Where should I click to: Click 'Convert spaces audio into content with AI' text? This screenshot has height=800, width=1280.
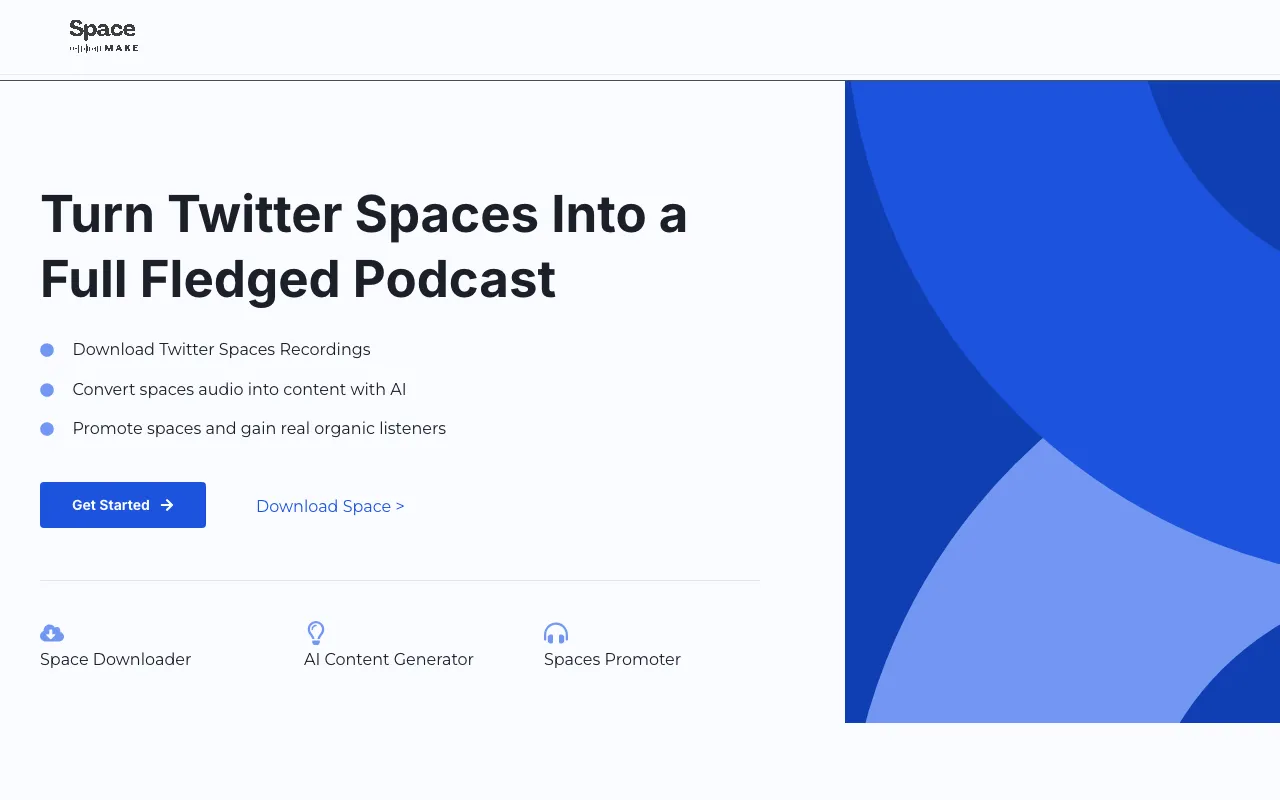[239, 389]
